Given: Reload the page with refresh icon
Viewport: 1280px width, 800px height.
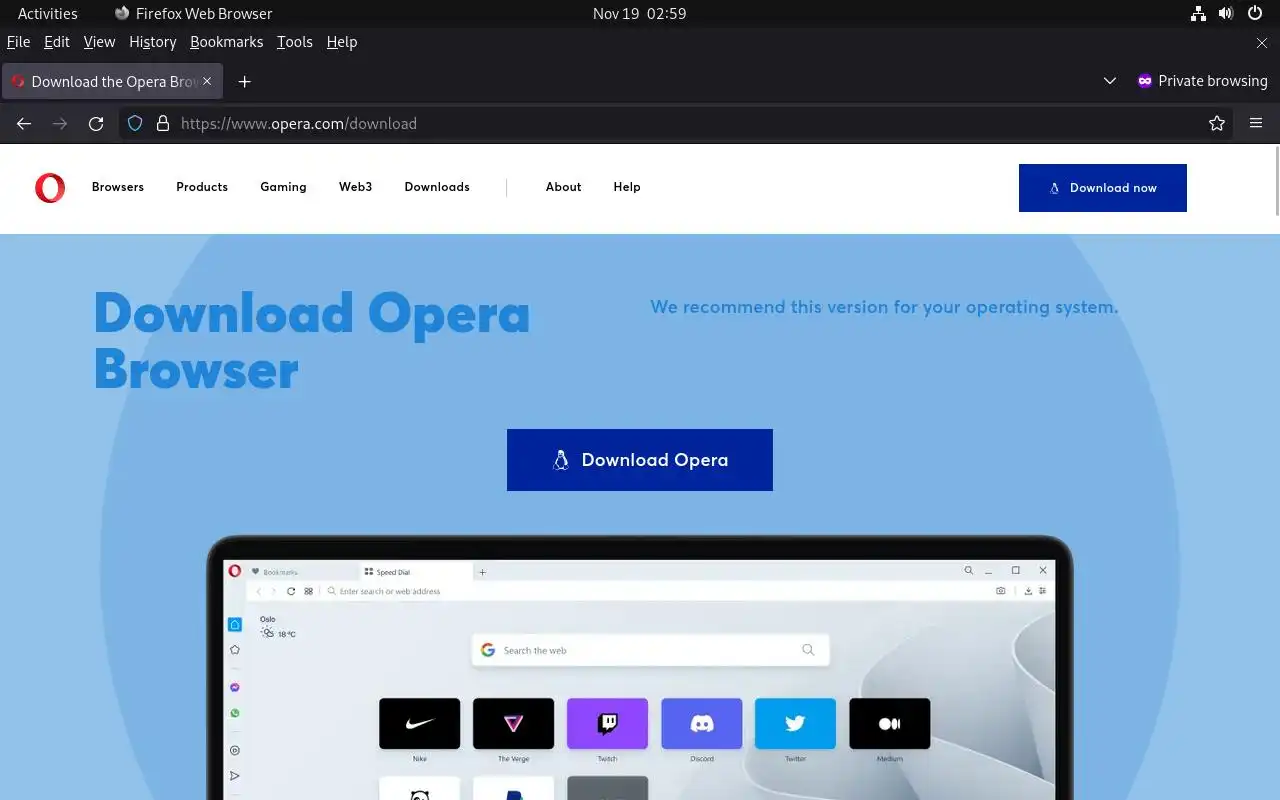Looking at the screenshot, I should (x=96, y=123).
